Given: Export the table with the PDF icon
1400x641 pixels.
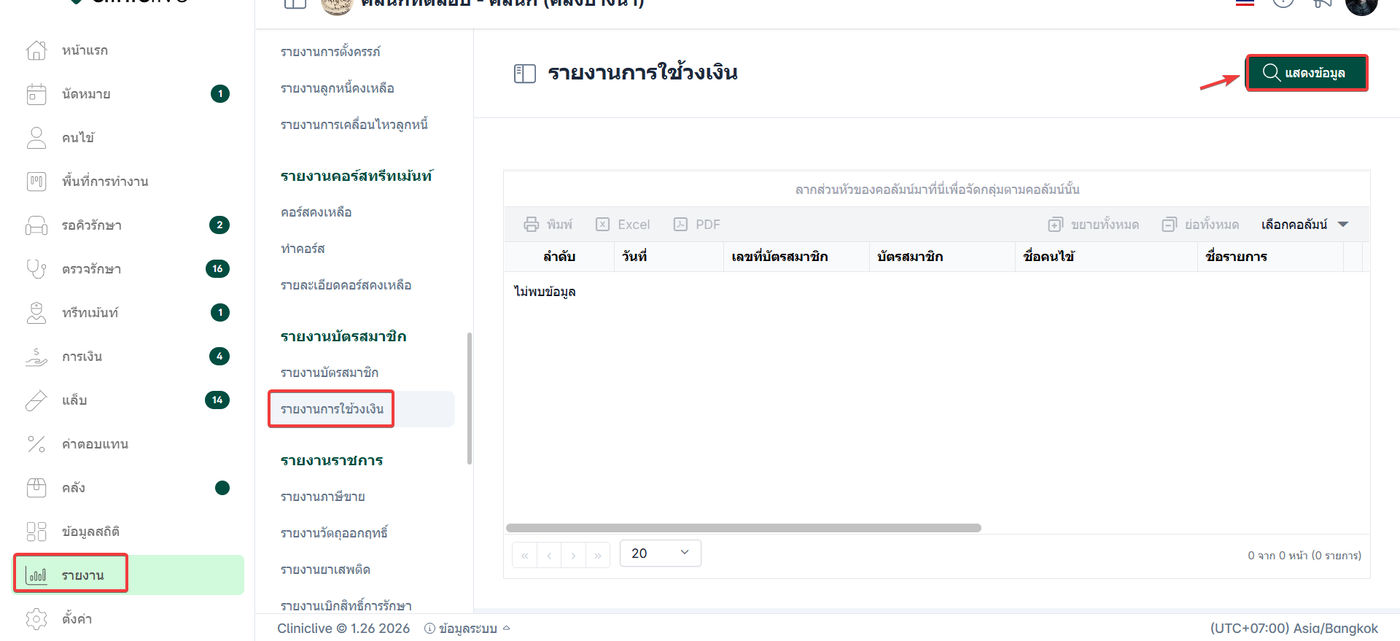Looking at the screenshot, I should coord(681,225).
